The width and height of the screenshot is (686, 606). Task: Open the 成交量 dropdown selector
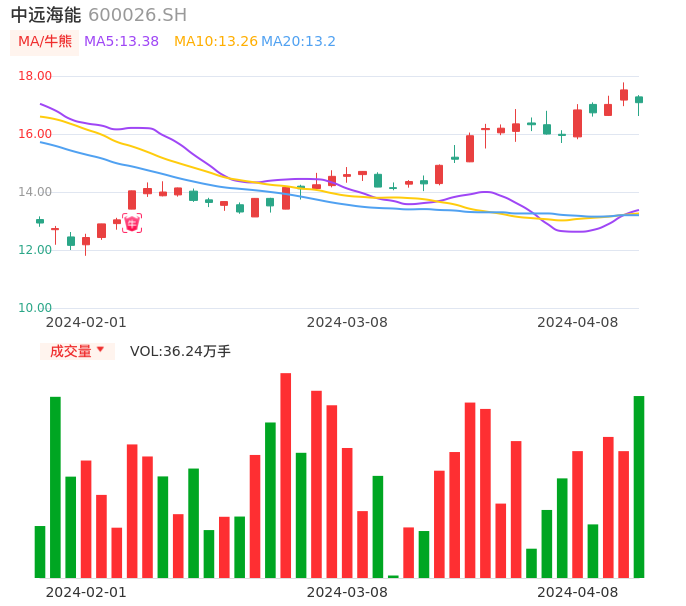coord(77,351)
